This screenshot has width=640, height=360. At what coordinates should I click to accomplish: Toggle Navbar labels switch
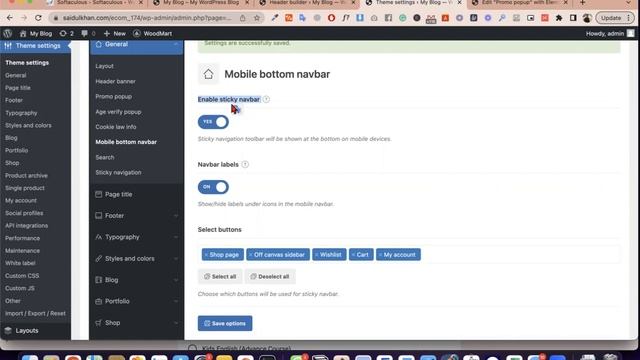(213, 187)
